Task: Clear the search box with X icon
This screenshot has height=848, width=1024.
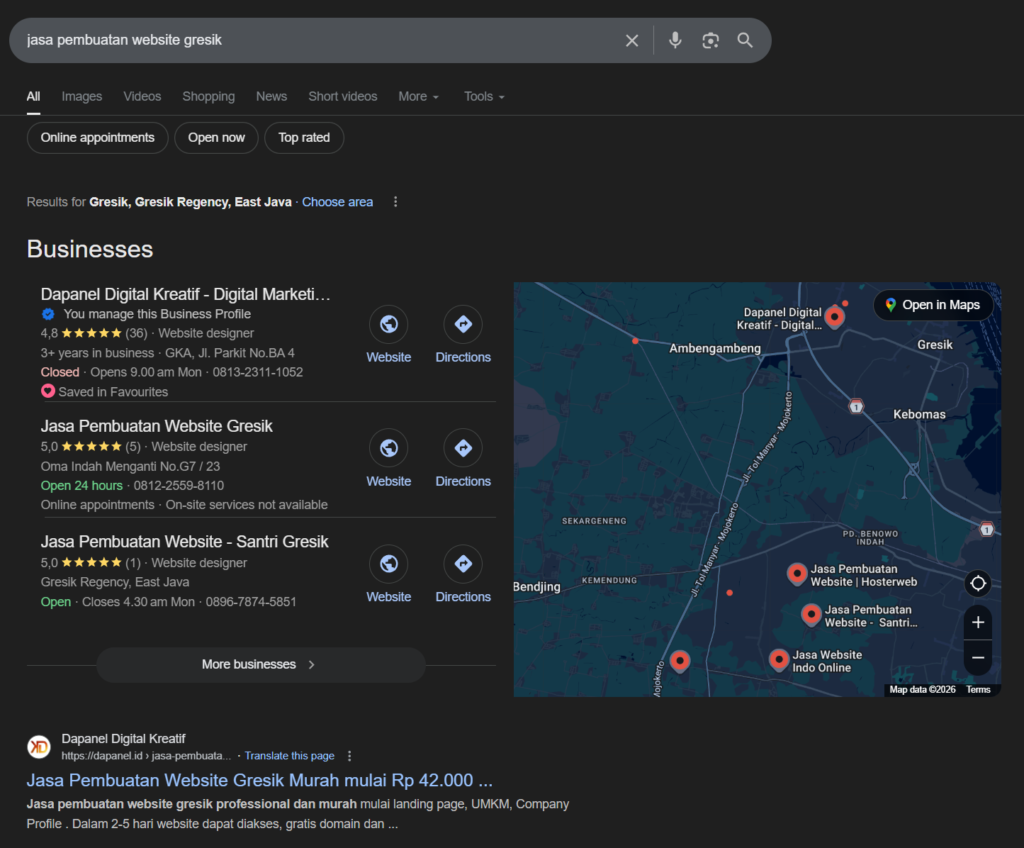Action: (x=632, y=41)
